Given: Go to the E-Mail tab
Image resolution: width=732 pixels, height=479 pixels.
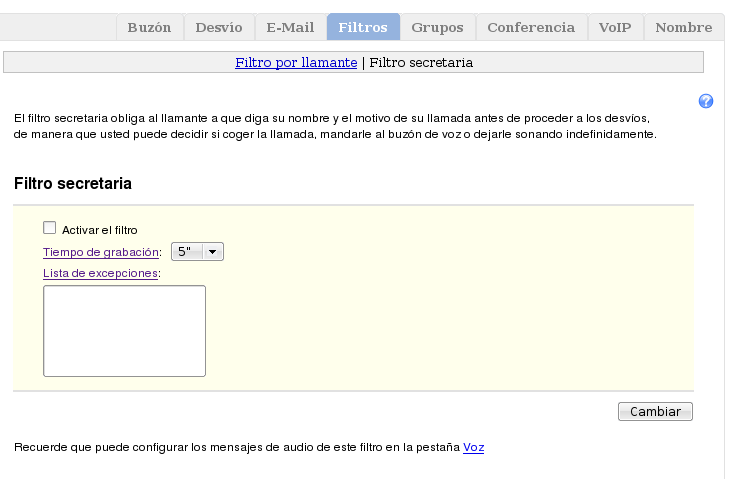Looking at the screenshot, I should pyautogui.click(x=290, y=27).
